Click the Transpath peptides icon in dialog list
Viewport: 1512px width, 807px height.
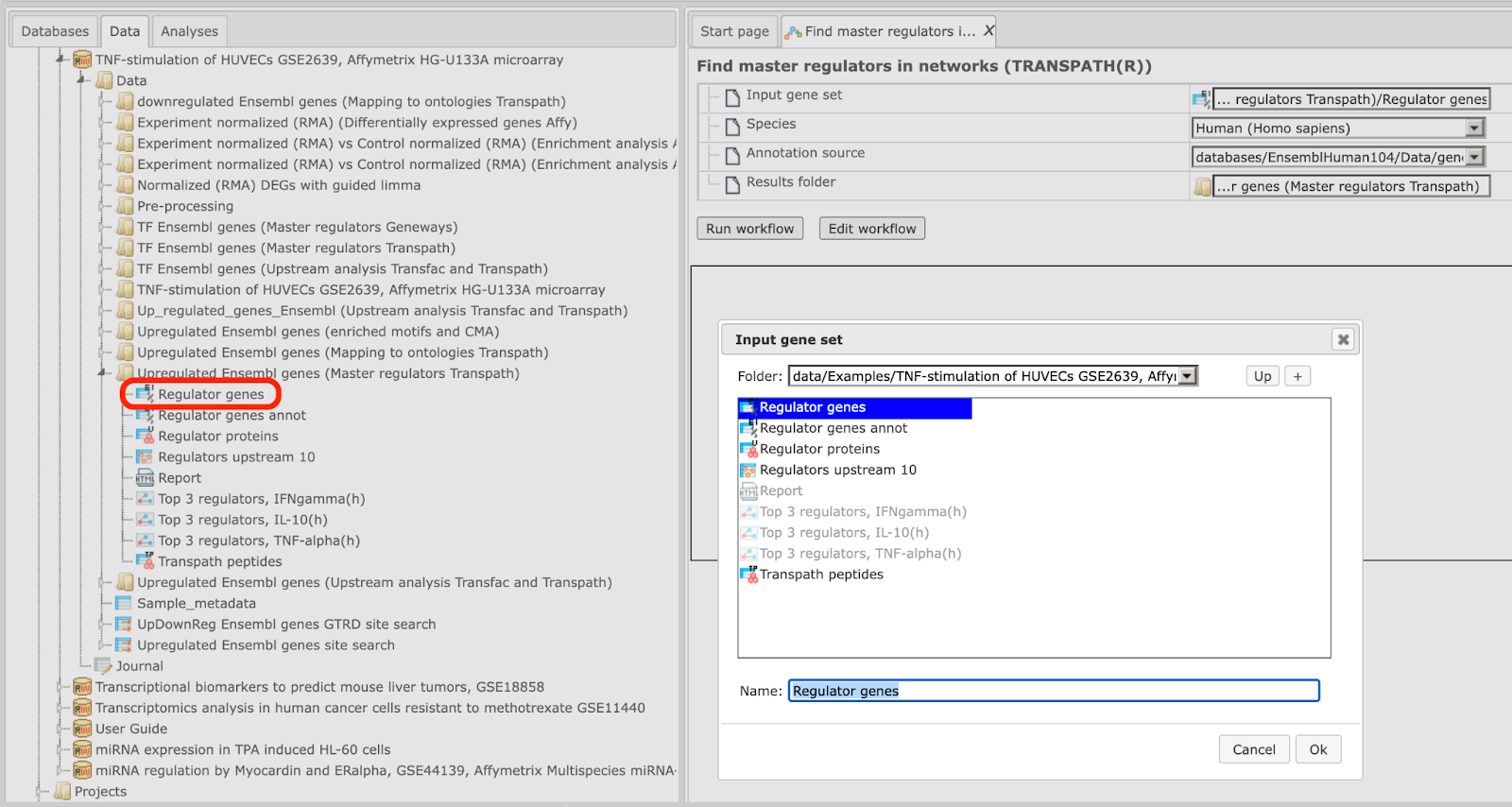pyautogui.click(x=747, y=574)
